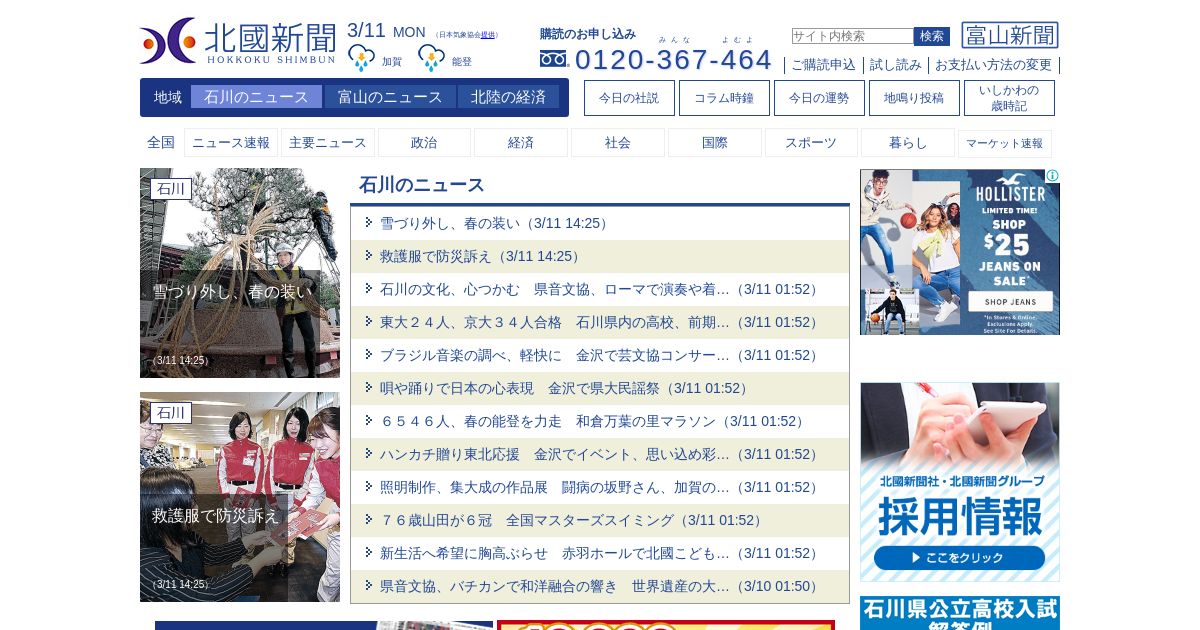Screen dimensions: 1200x630
Task: Open headline 雪づり外し、春の装い in list
Action: [x=494, y=223]
